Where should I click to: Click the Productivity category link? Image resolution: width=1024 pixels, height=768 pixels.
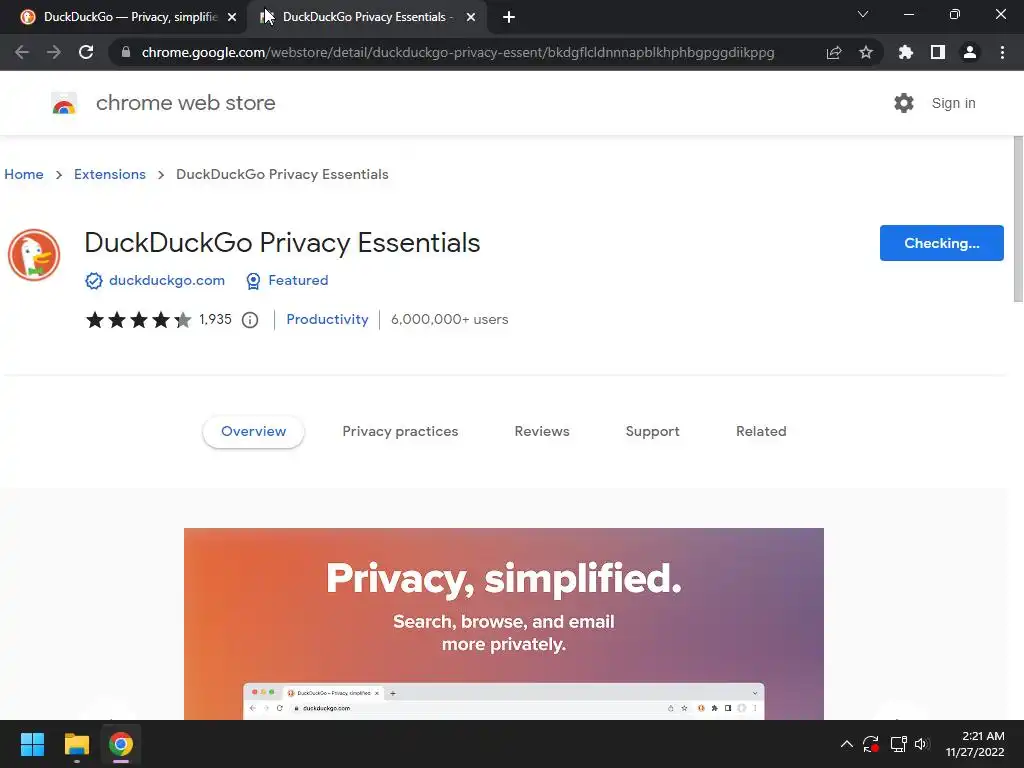[x=327, y=319]
